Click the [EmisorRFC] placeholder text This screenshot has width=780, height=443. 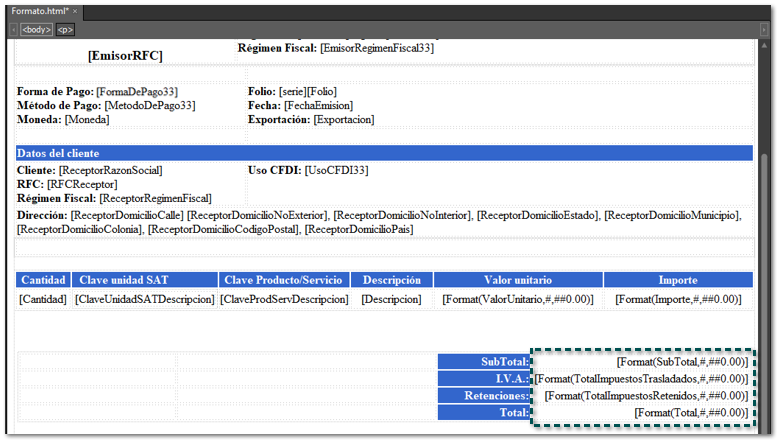(x=125, y=56)
